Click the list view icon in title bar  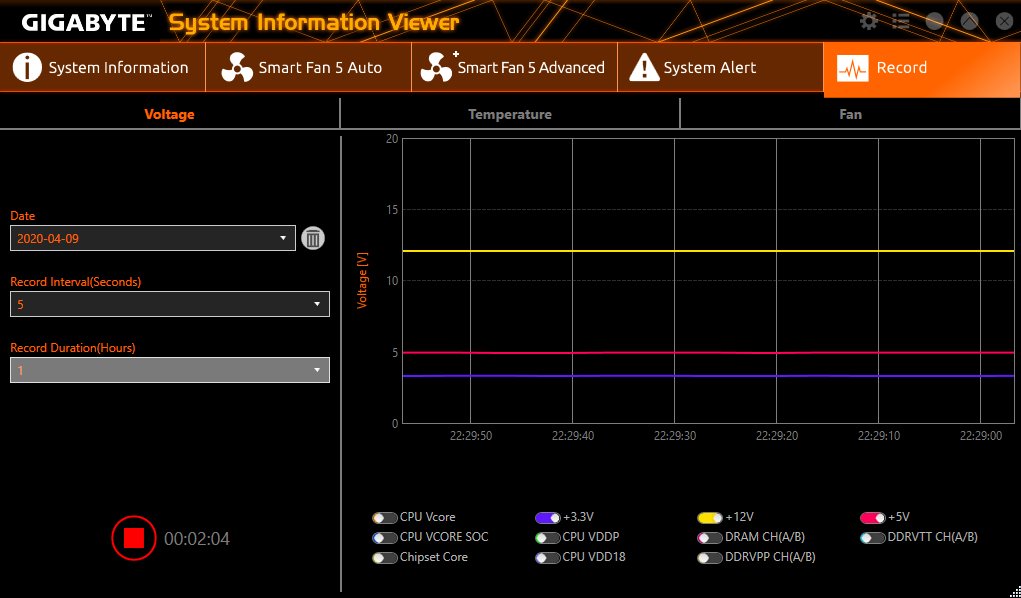click(901, 21)
